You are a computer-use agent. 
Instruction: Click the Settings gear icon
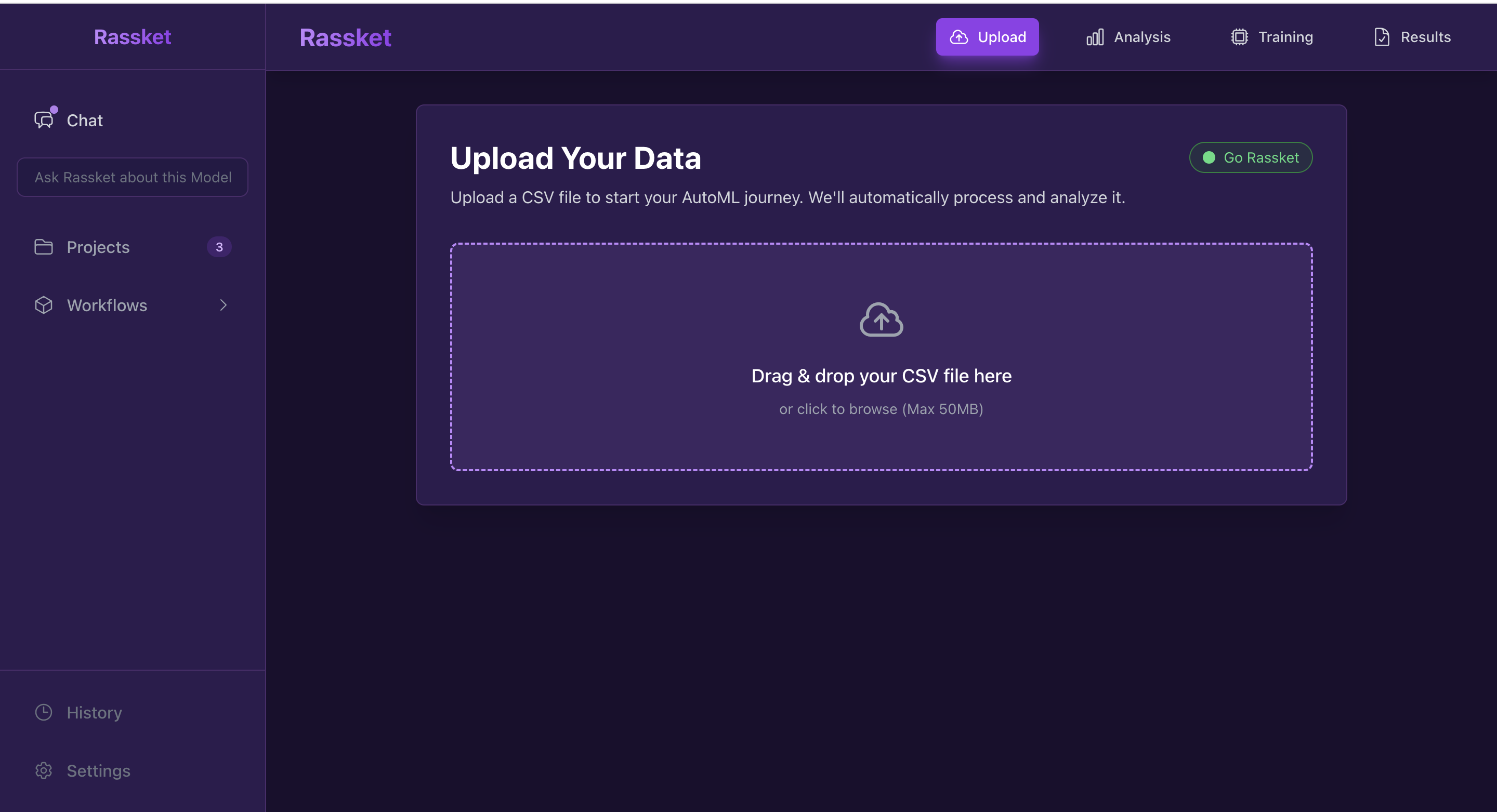44,770
